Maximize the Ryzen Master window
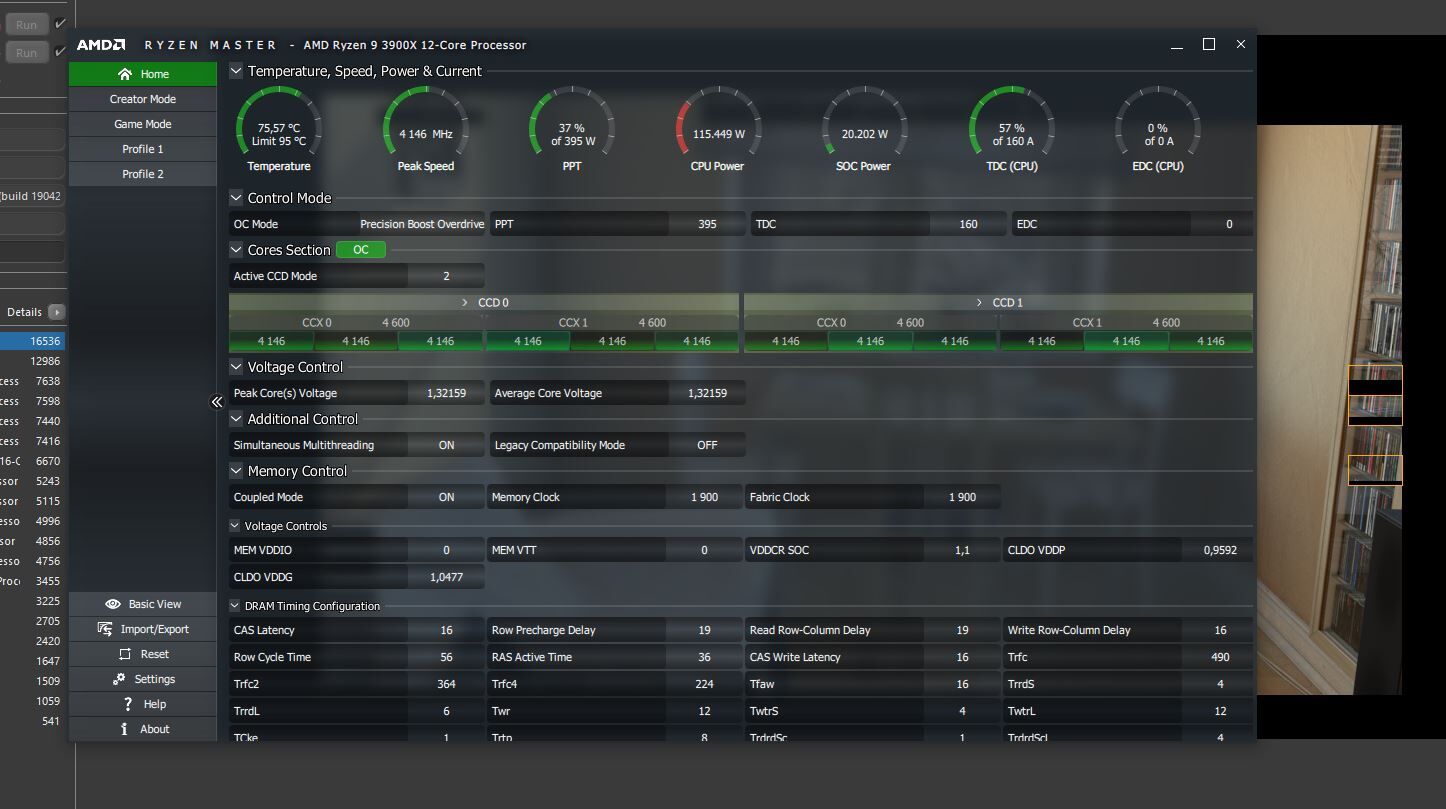 click(x=1208, y=44)
